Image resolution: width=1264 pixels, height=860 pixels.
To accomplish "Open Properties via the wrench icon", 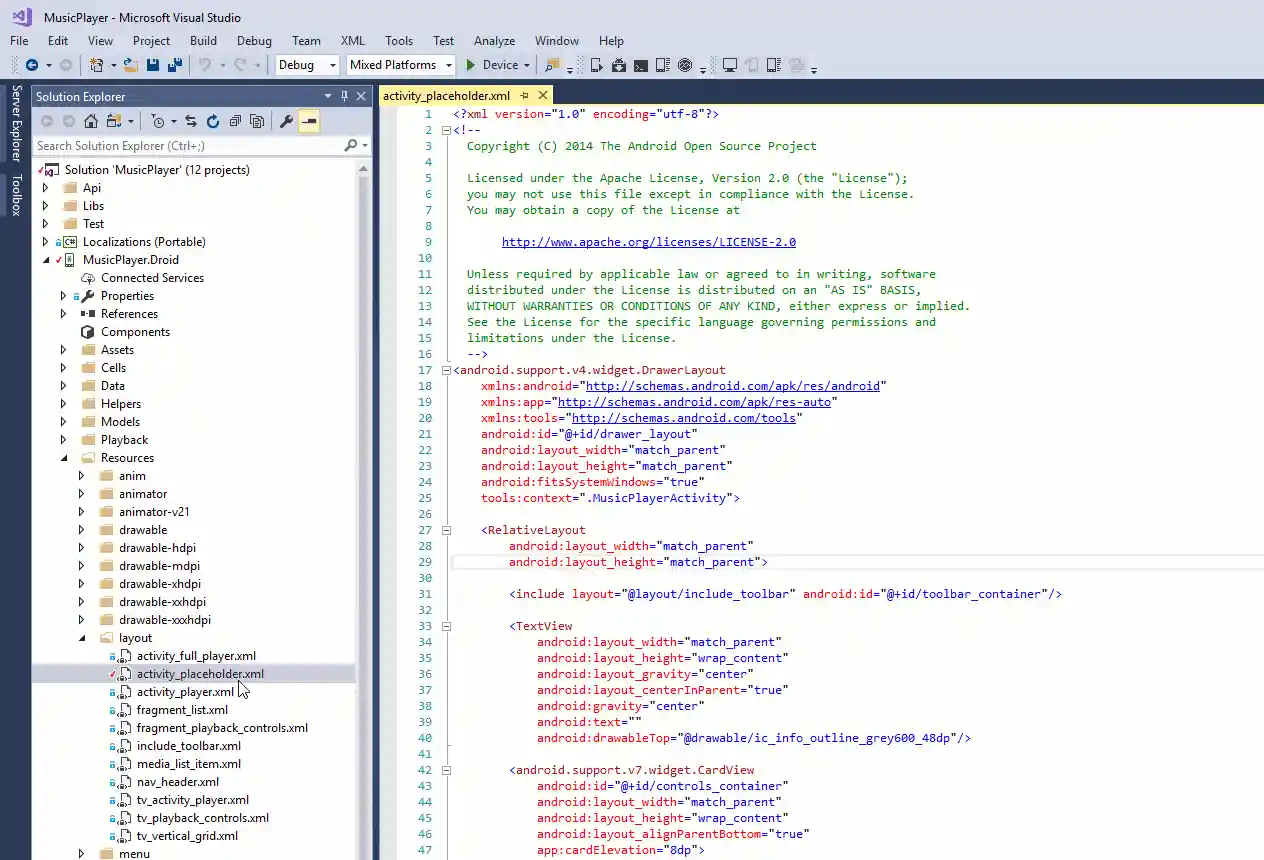I will pos(286,121).
